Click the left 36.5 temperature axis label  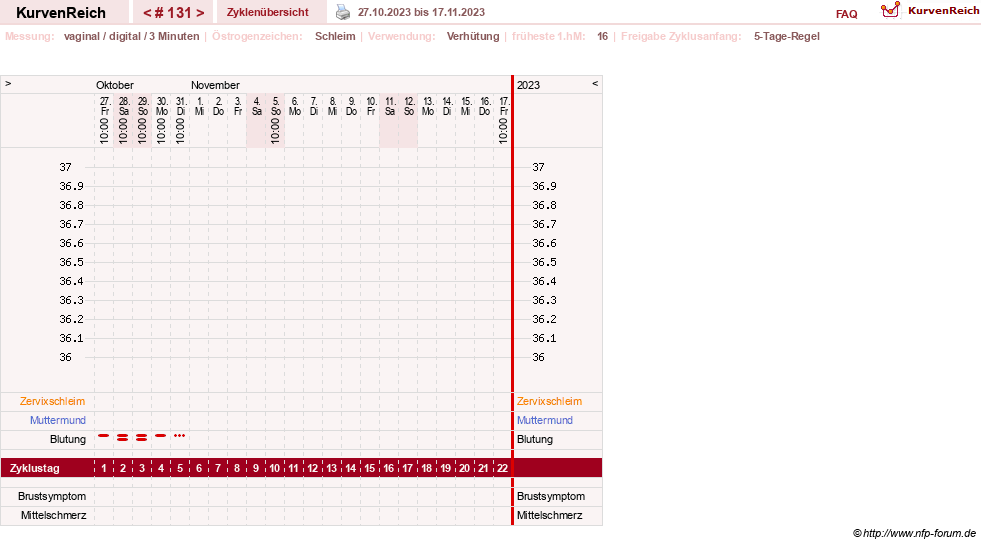click(71, 262)
